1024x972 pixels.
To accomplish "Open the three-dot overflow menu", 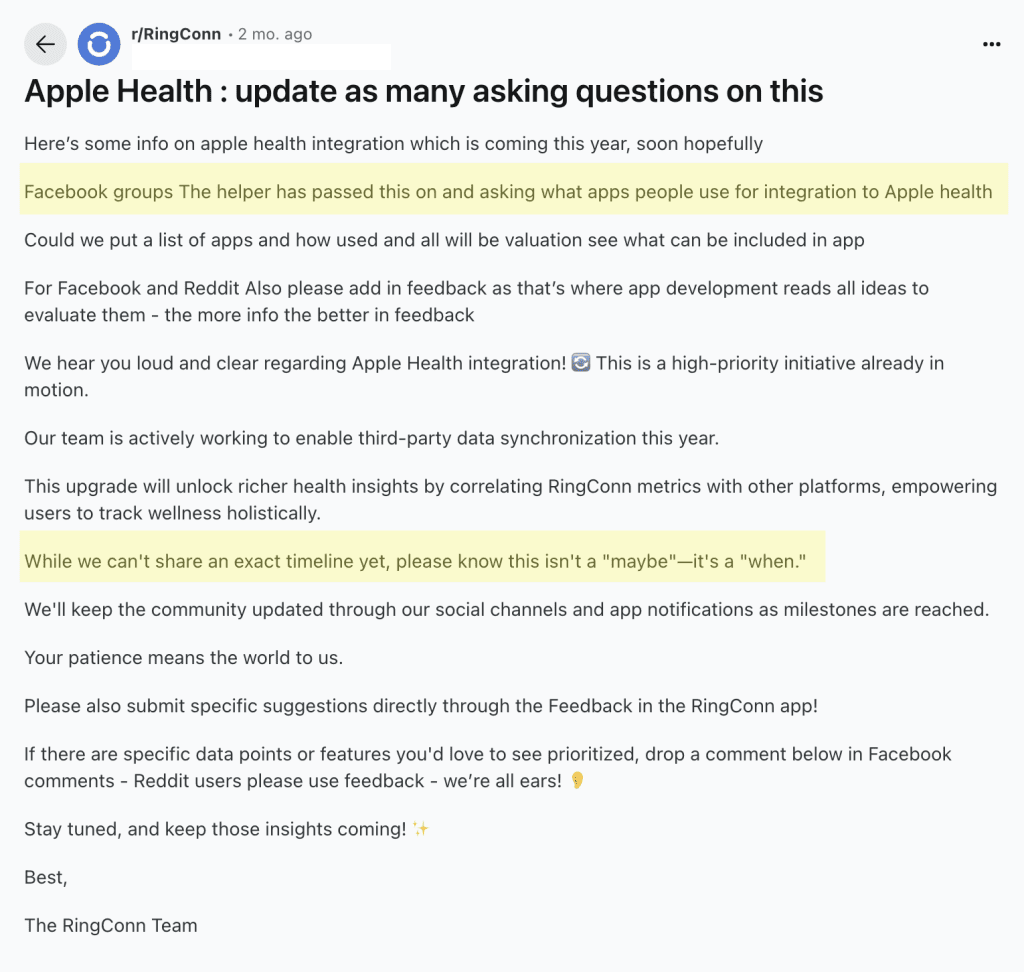I will pyautogui.click(x=992, y=44).
